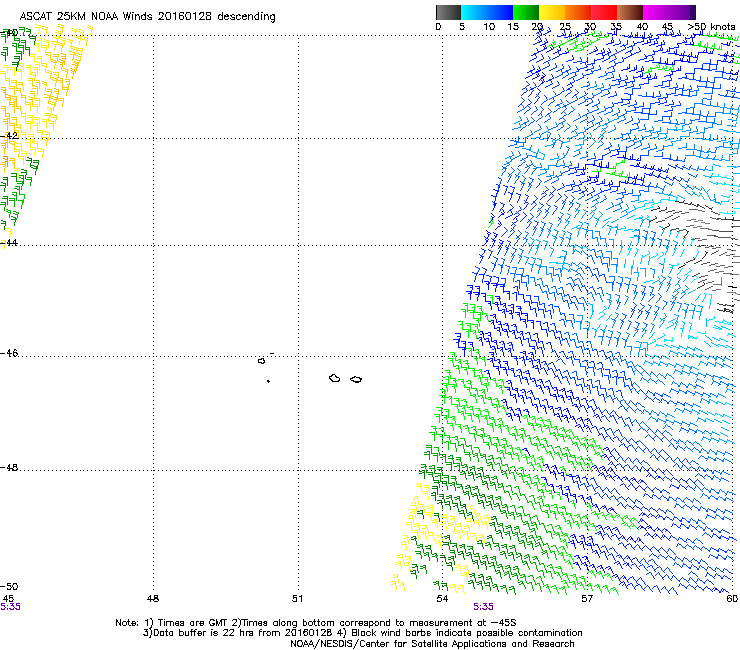Select latitude label '-44' on left axis
The width and height of the screenshot is (740, 650).
tap(9, 243)
